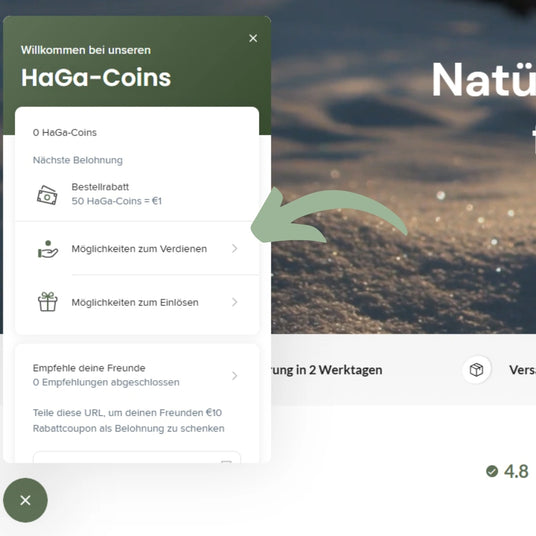Click the hand with coin earning icon
This screenshot has height=536, width=536.
pos(48,249)
